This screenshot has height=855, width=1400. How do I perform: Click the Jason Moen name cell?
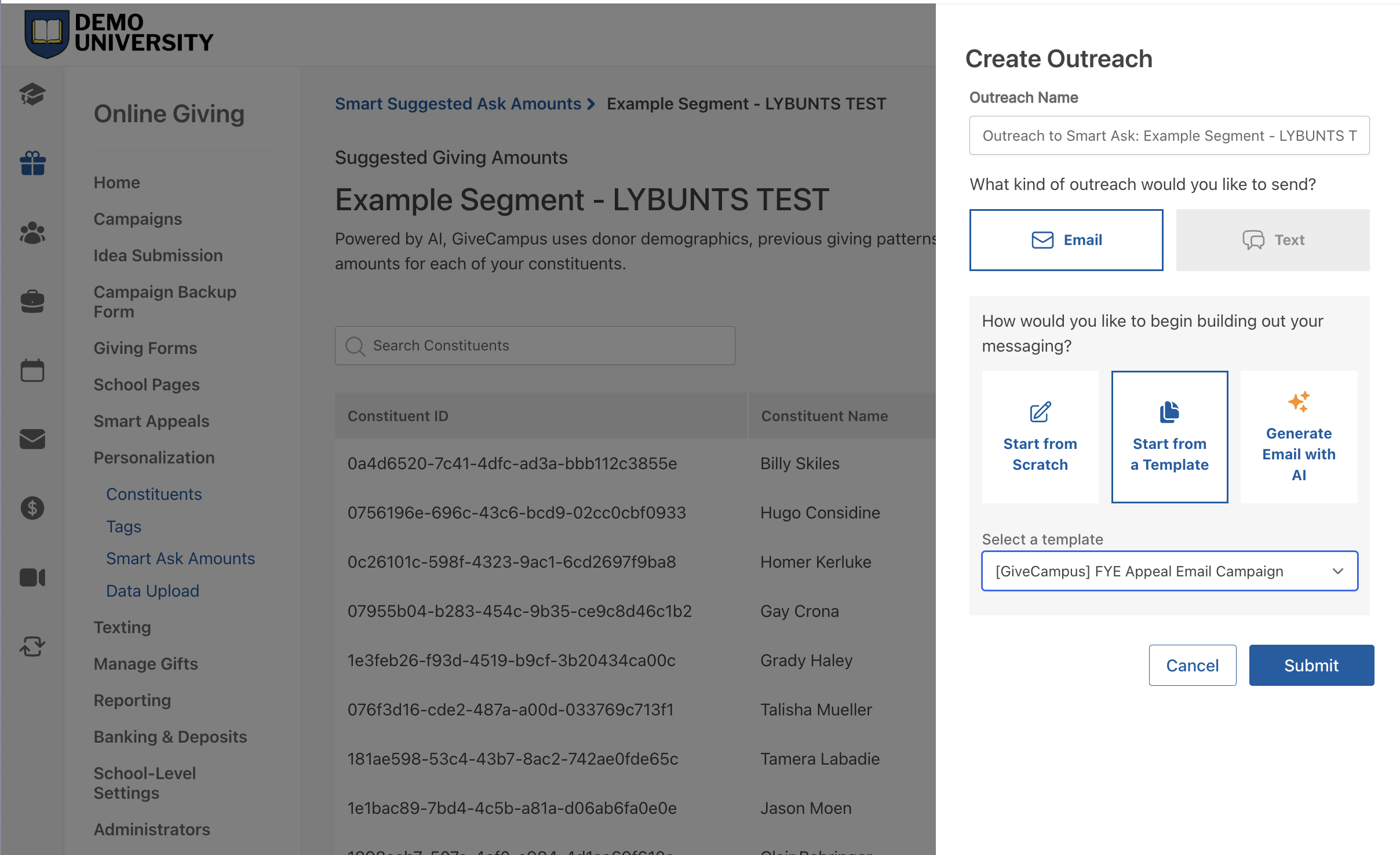tap(805, 808)
